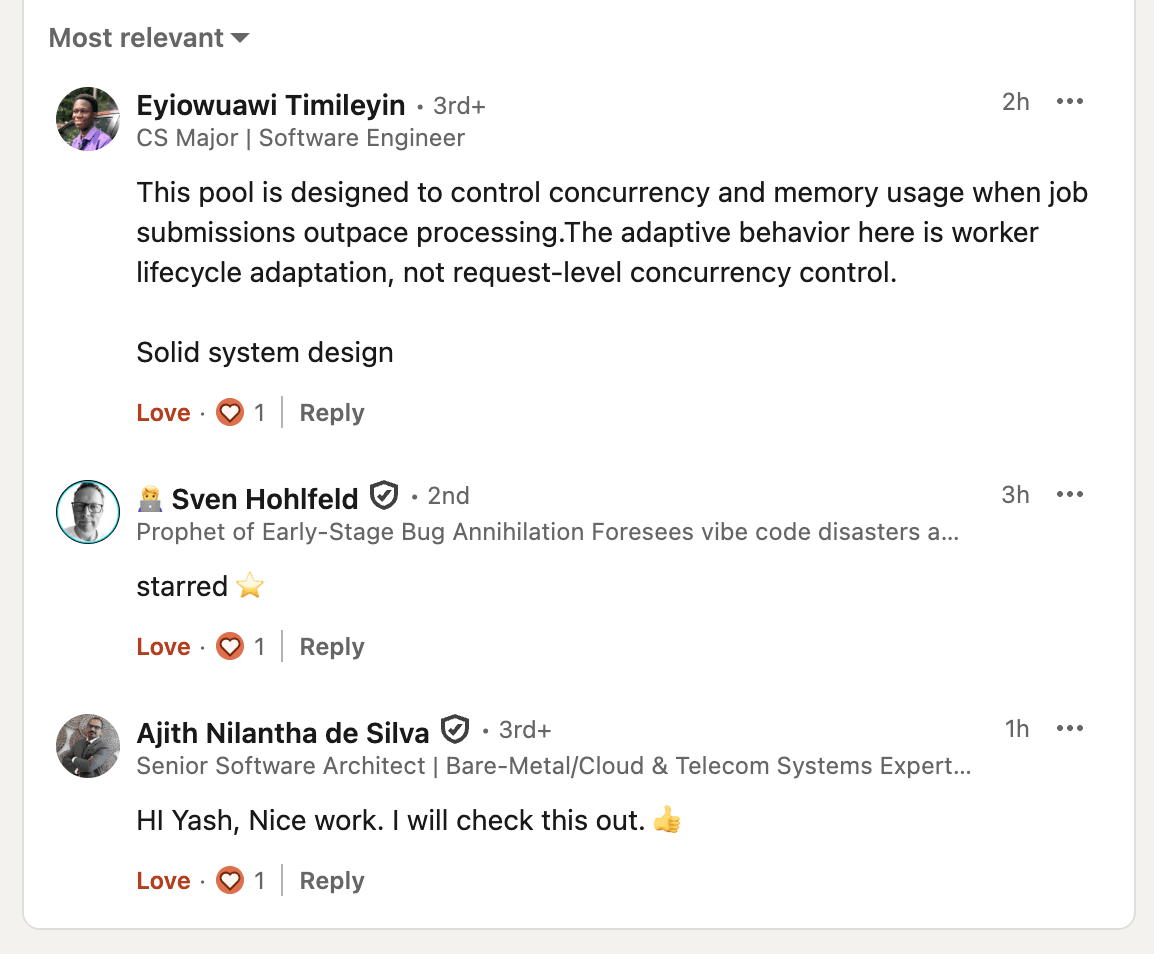1154x954 pixels.
Task: Open the Most relevant sort dropdown
Action: 148,38
